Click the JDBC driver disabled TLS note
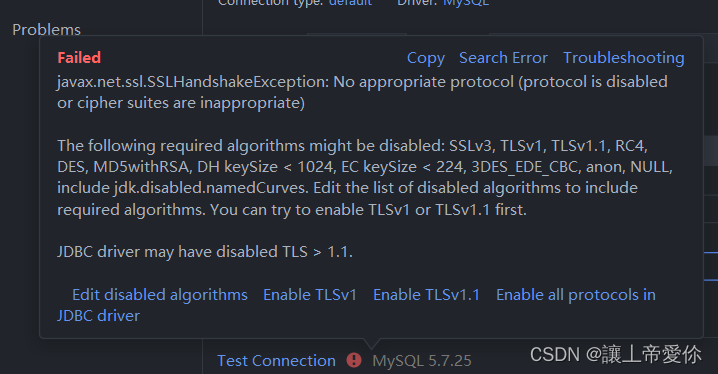 click(x=205, y=252)
